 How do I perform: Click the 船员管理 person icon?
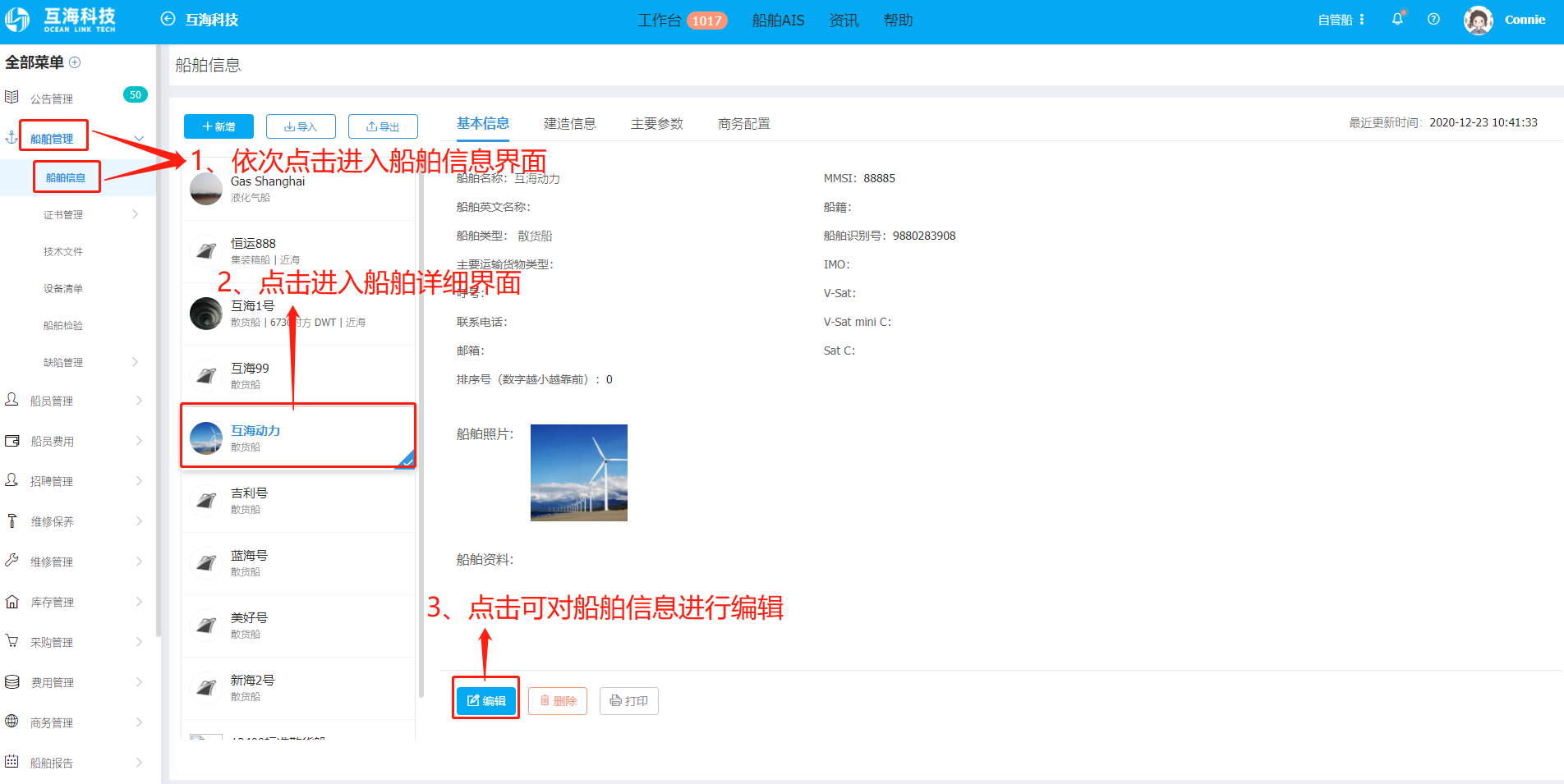11,400
